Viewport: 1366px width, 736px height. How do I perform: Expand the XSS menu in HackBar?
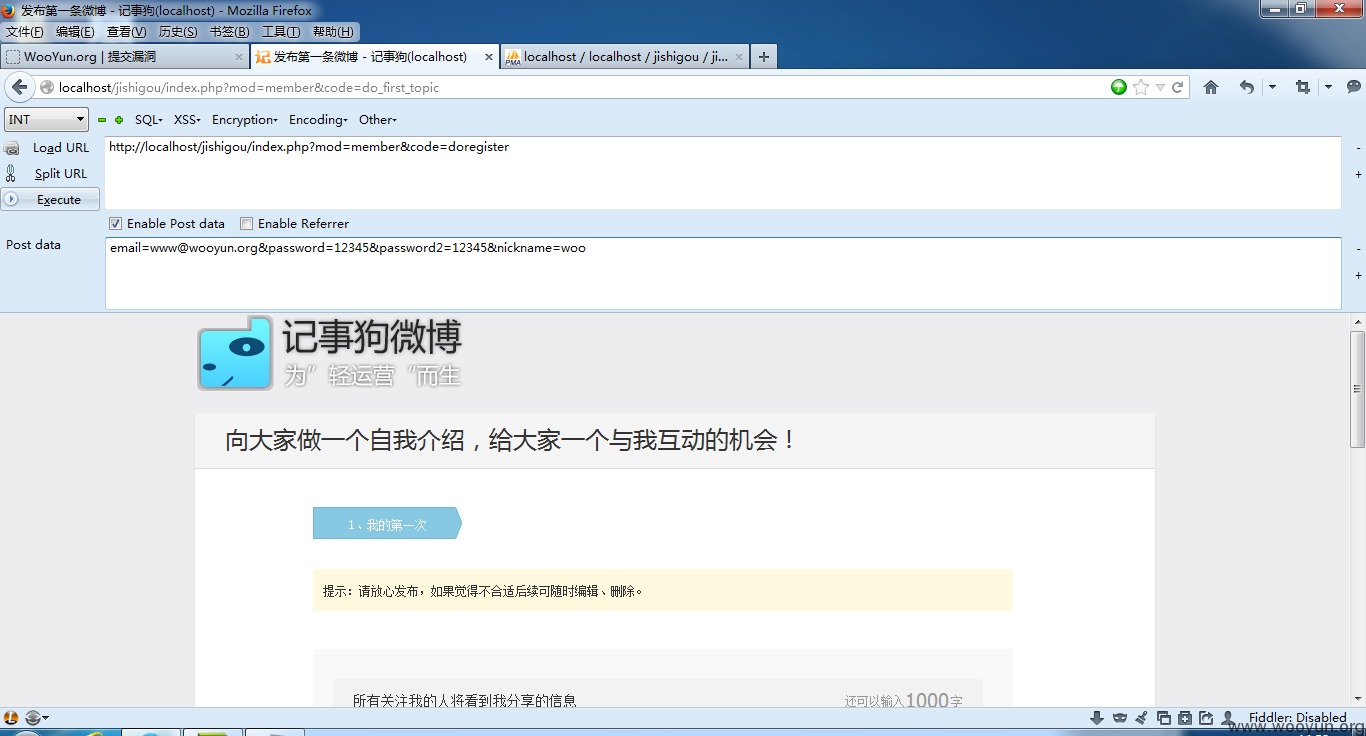point(187,120)
